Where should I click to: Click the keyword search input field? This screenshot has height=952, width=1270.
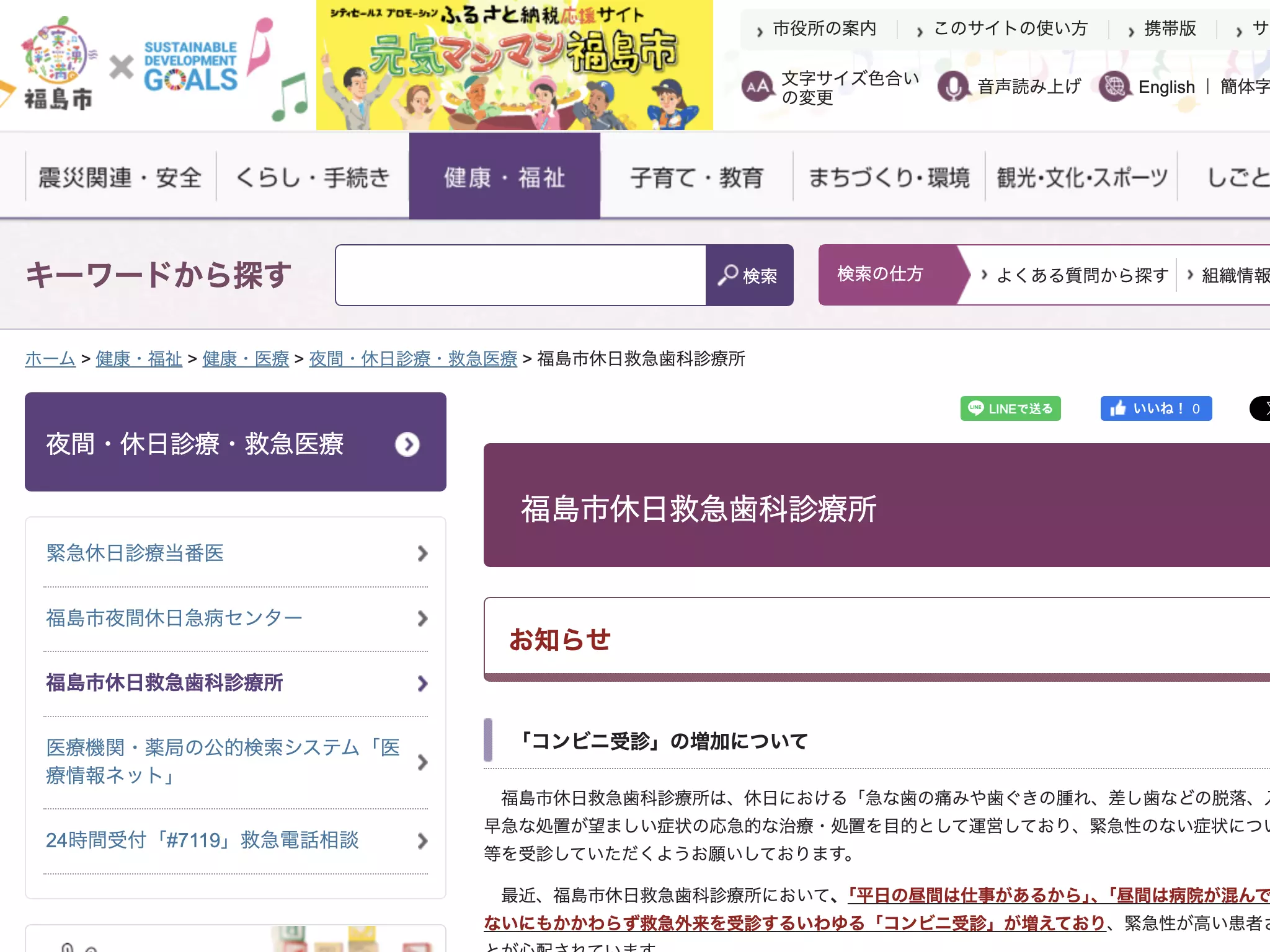(x=520, y=275)
